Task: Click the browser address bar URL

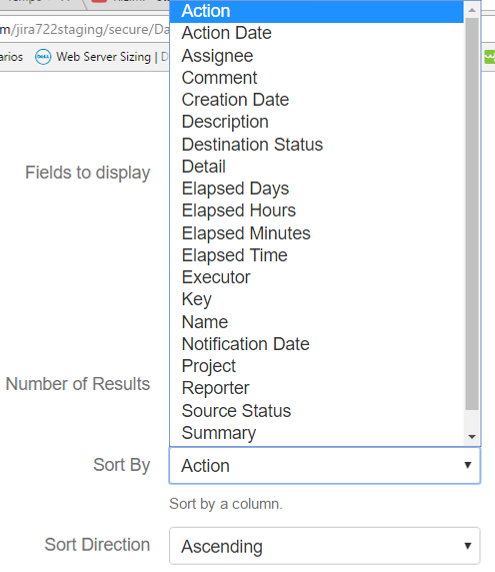Action: (x=85, y=30)
